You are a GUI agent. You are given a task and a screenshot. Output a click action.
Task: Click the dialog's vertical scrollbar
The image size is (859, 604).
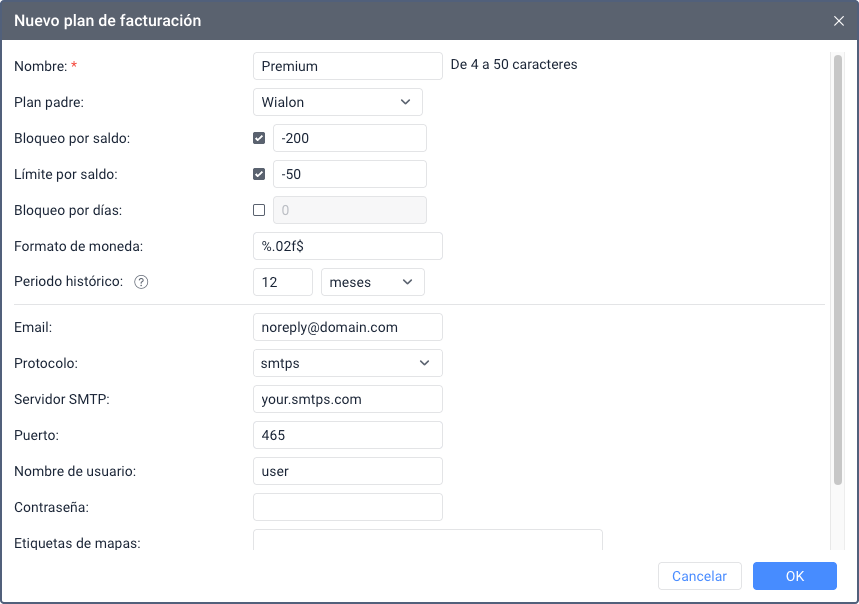tap(838, 270)
